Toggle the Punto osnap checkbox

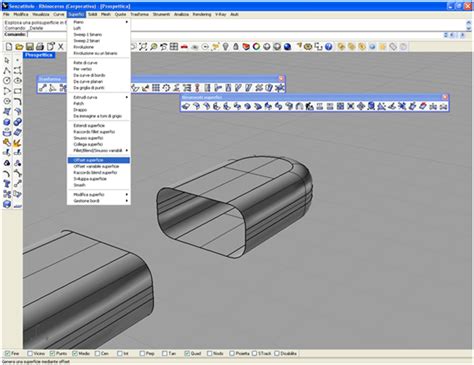click(52, 353)
